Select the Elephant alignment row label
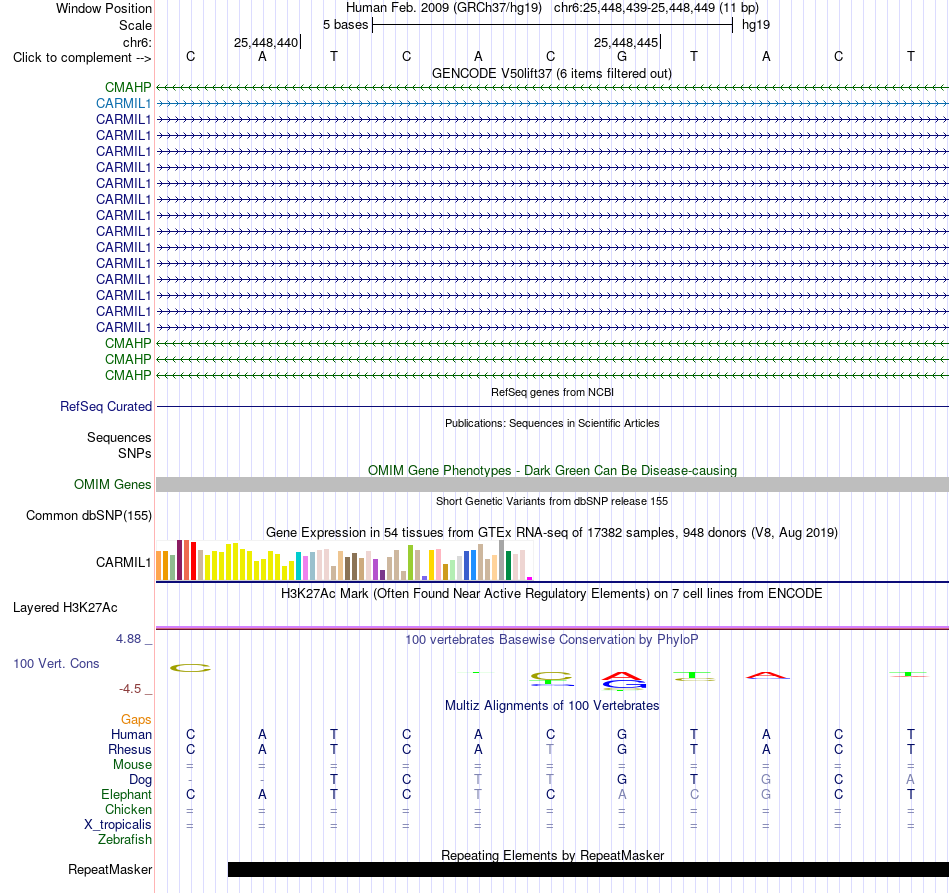 point(126,794)
